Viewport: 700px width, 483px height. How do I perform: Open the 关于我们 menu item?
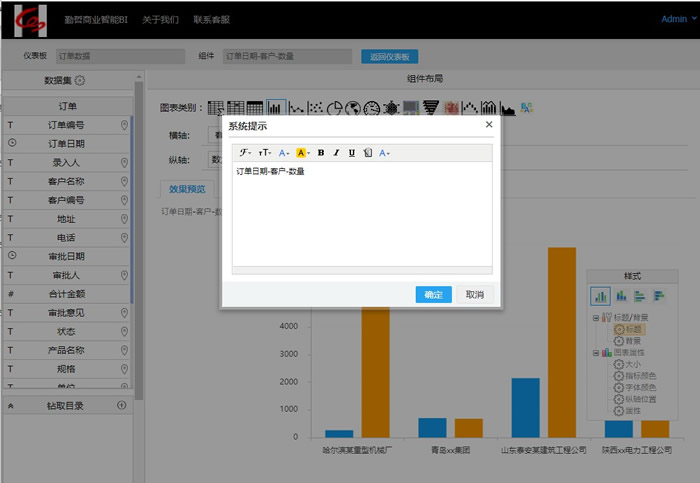pyautogui.click(x=161, y=19)
